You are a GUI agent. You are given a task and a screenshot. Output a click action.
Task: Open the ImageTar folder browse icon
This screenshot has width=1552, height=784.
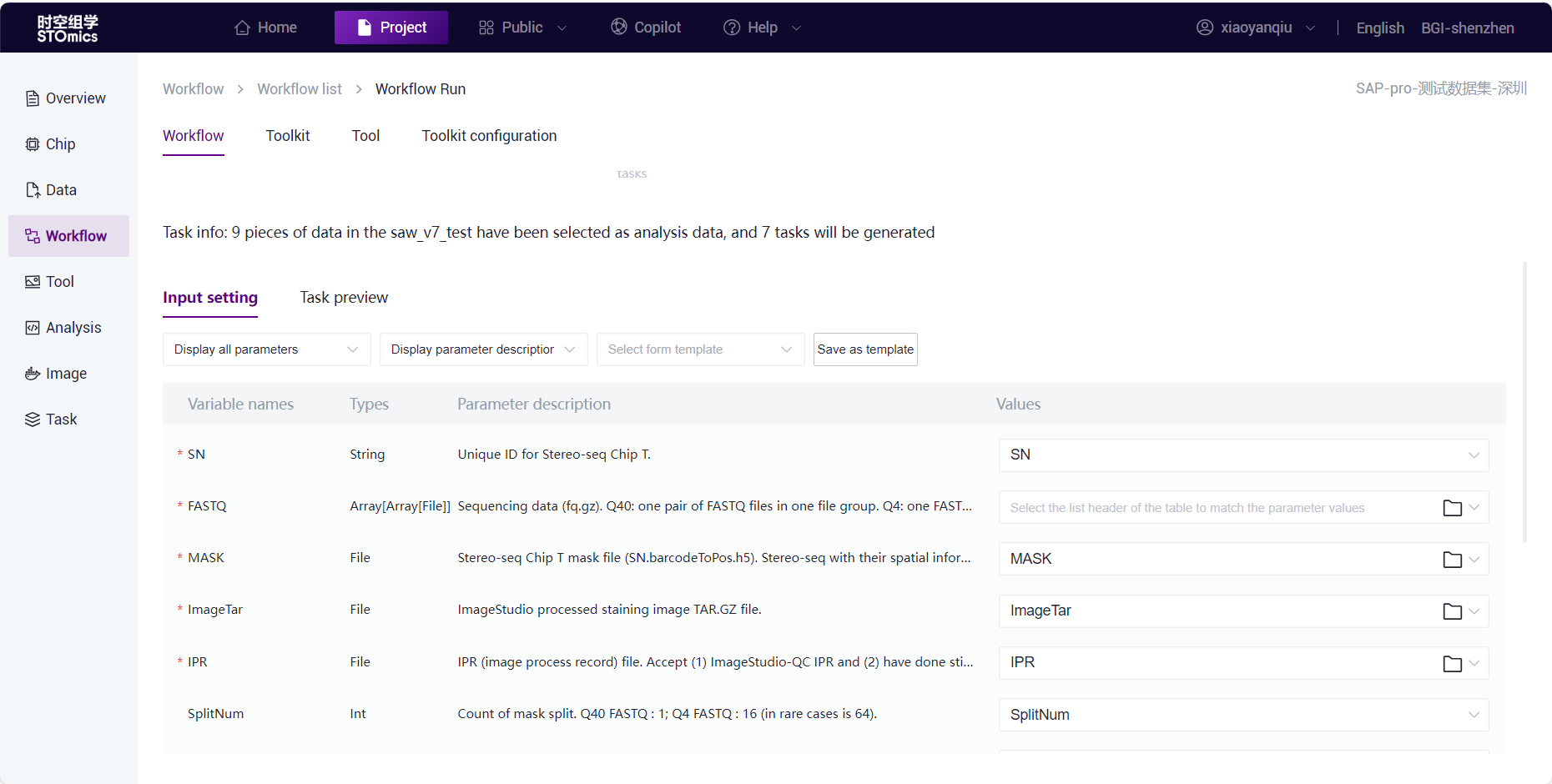[1452, 611]
